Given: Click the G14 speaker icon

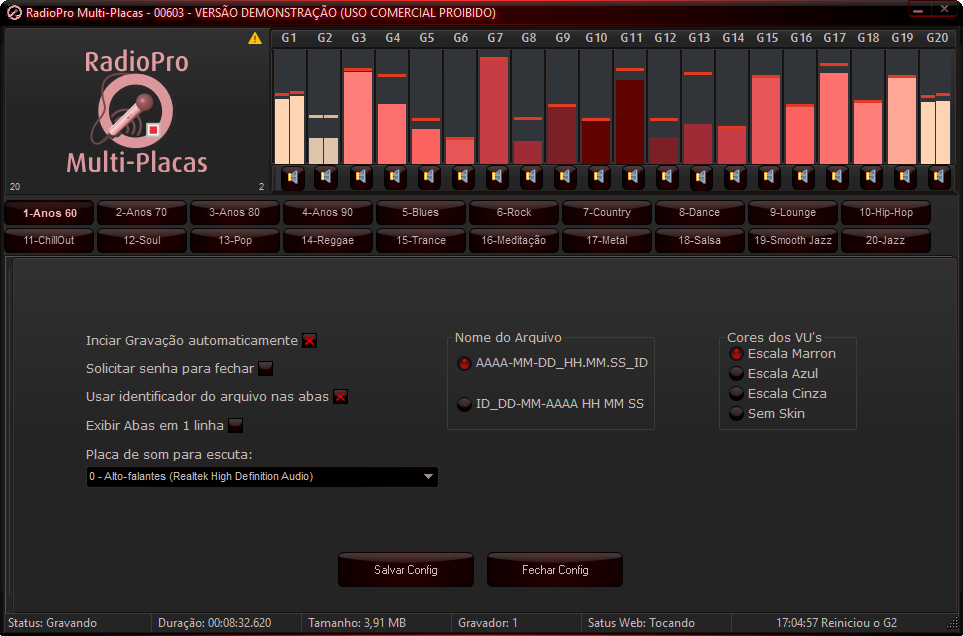Looking at the screenshot, I should coord(735,177).
